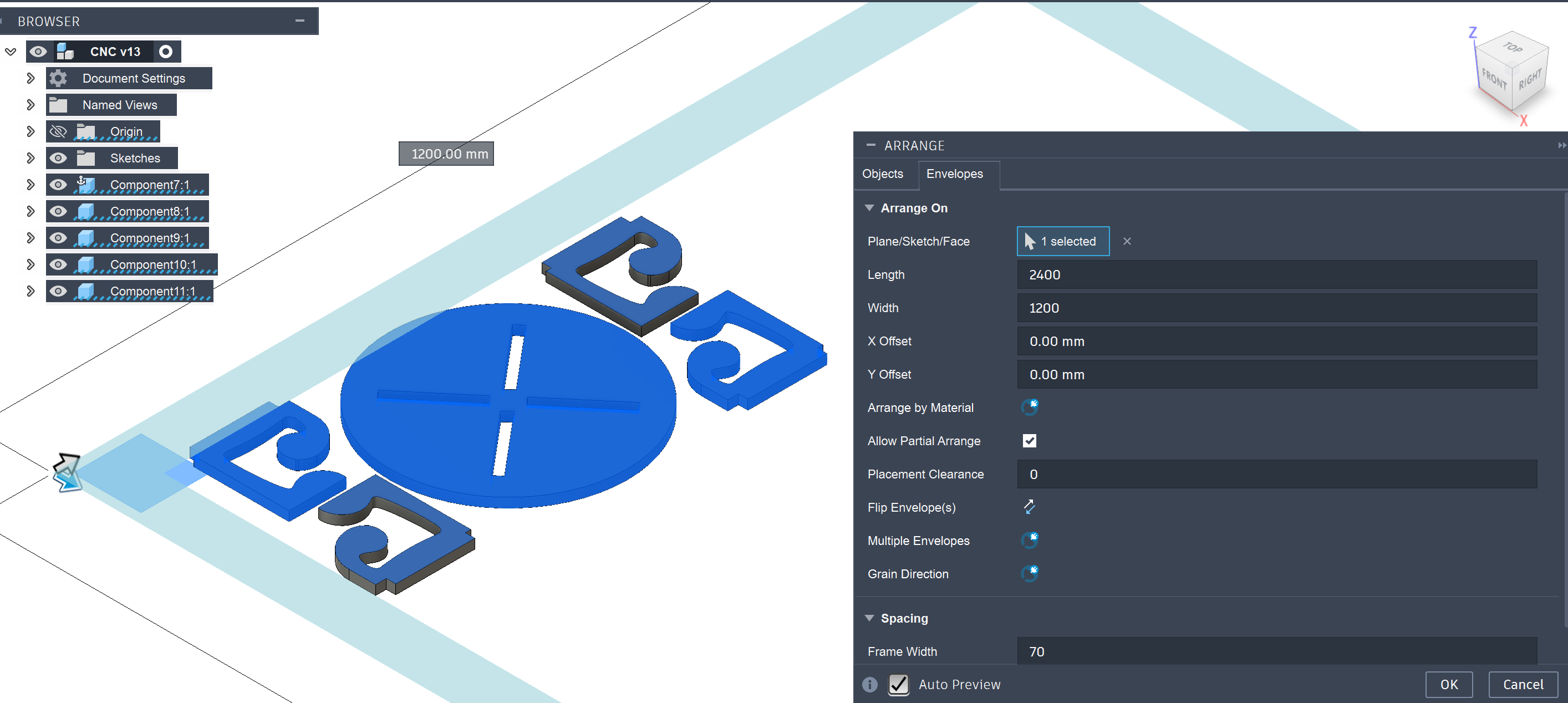Click the Document Settings gear icon

[58, 79]
